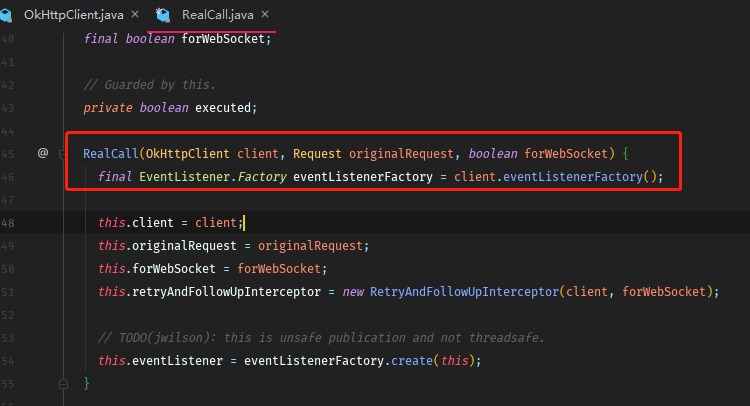Viewport: 750px width, 406px height.
Task: Click the TODO(jwilson) comment on line 53
Action: point(321,338)
